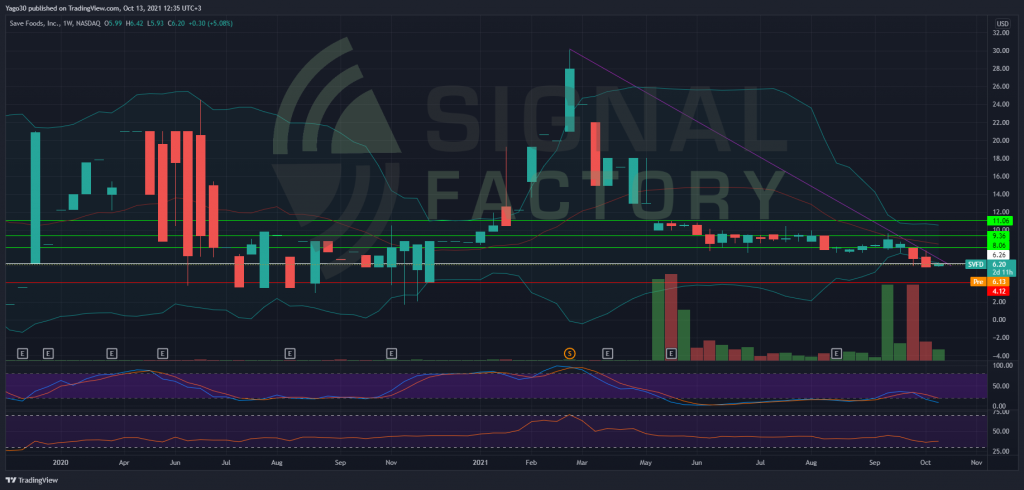
Task: Click the Save Foods, Inc. symbol title
Action: click(x=35, y=24)
